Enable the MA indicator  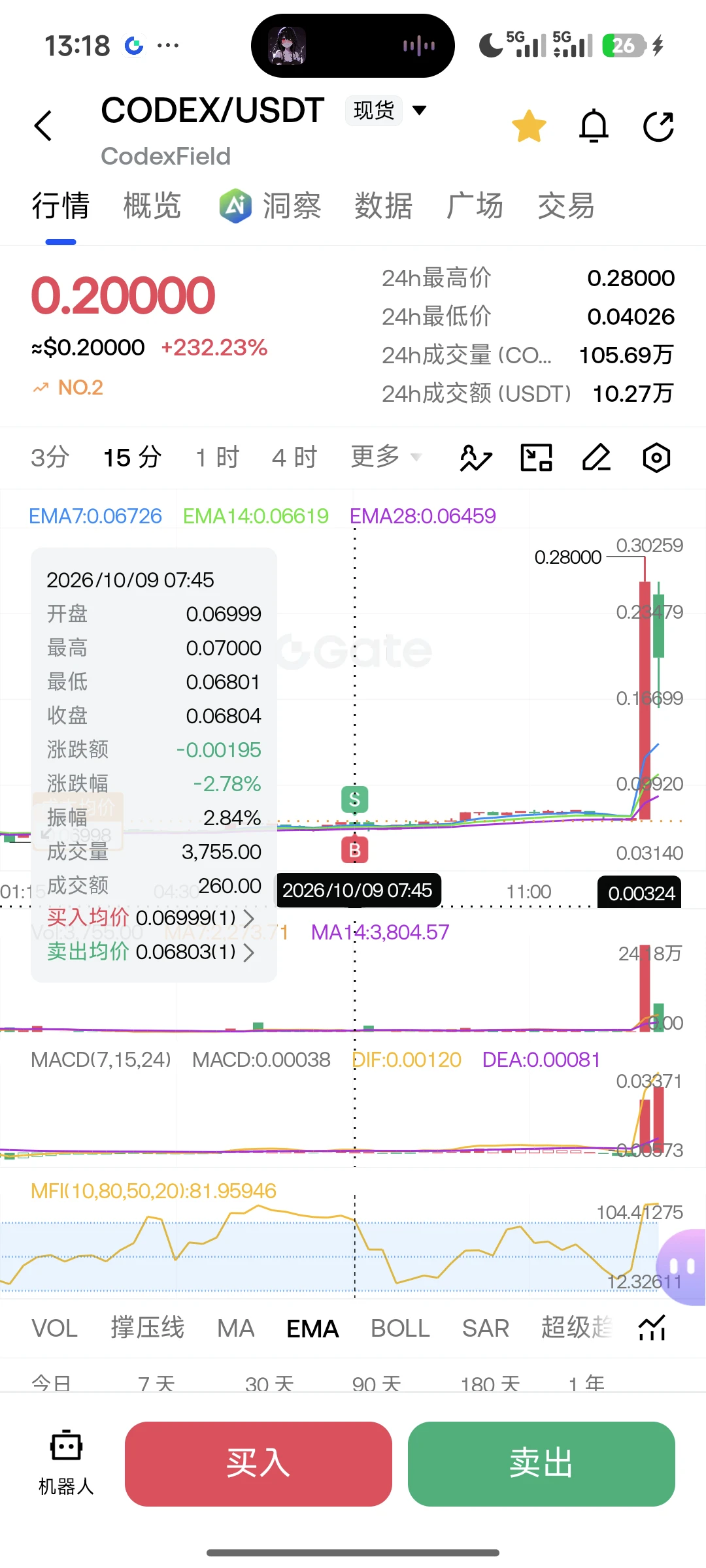tap(236, 1328)
